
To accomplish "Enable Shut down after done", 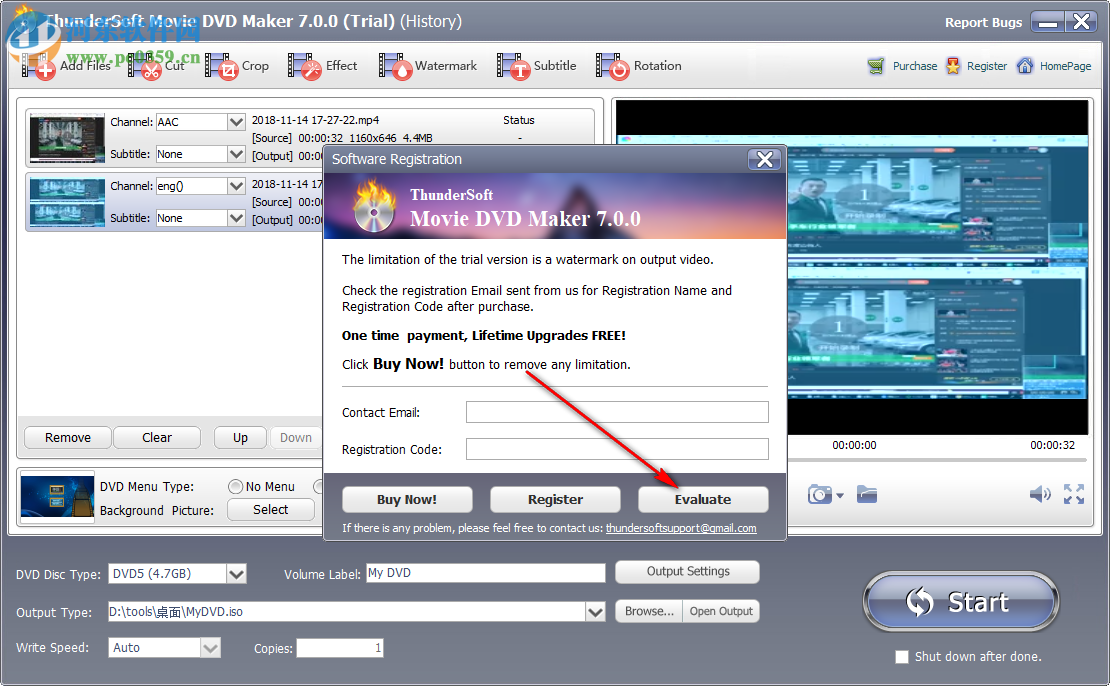I will 902,657.
